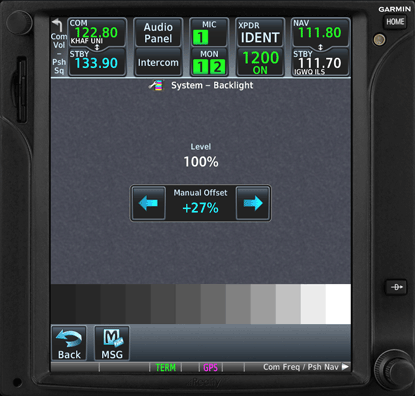Open the Intercom settings
The width and height of the screenshot is (415, 396).
[158, 62]
